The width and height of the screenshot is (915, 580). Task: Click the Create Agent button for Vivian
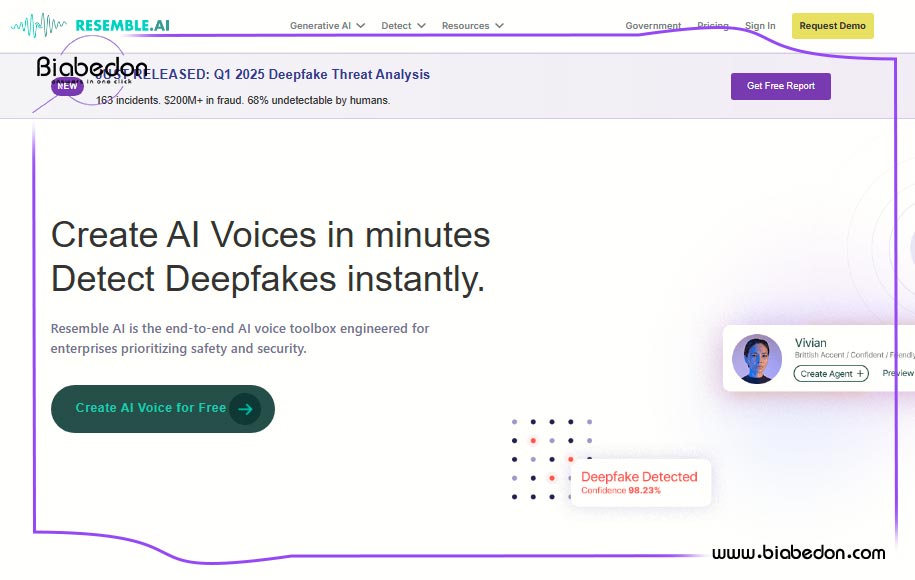point(831,373)
